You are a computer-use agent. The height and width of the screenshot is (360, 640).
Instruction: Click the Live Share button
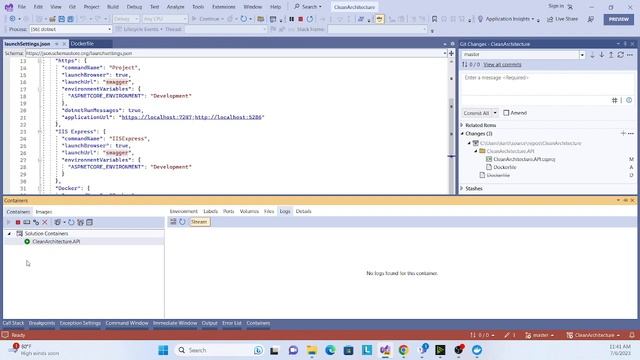pyautogui.click(x=562, y=19)
